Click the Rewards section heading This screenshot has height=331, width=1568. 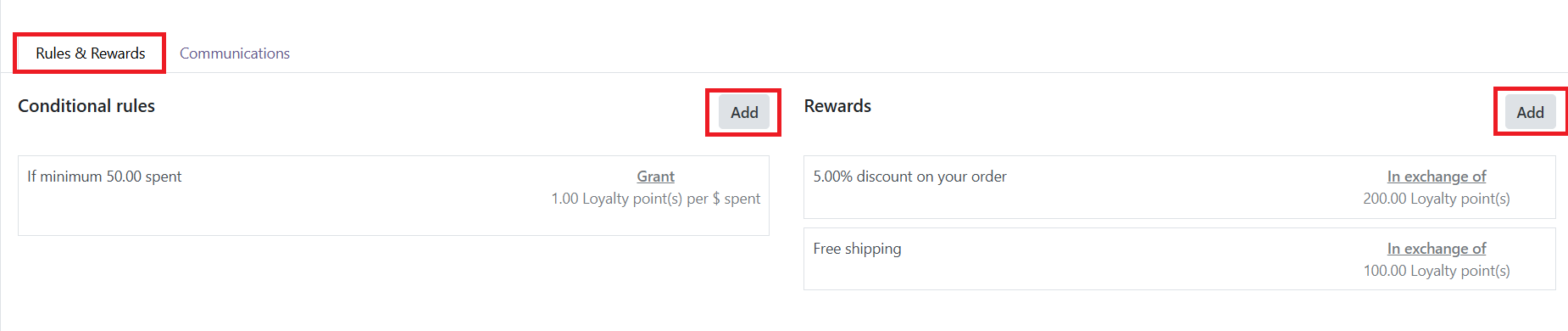click(837, 106)
